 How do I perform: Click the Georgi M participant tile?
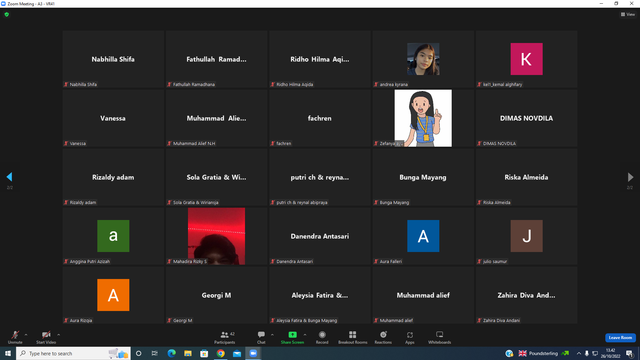coord(216,295)
